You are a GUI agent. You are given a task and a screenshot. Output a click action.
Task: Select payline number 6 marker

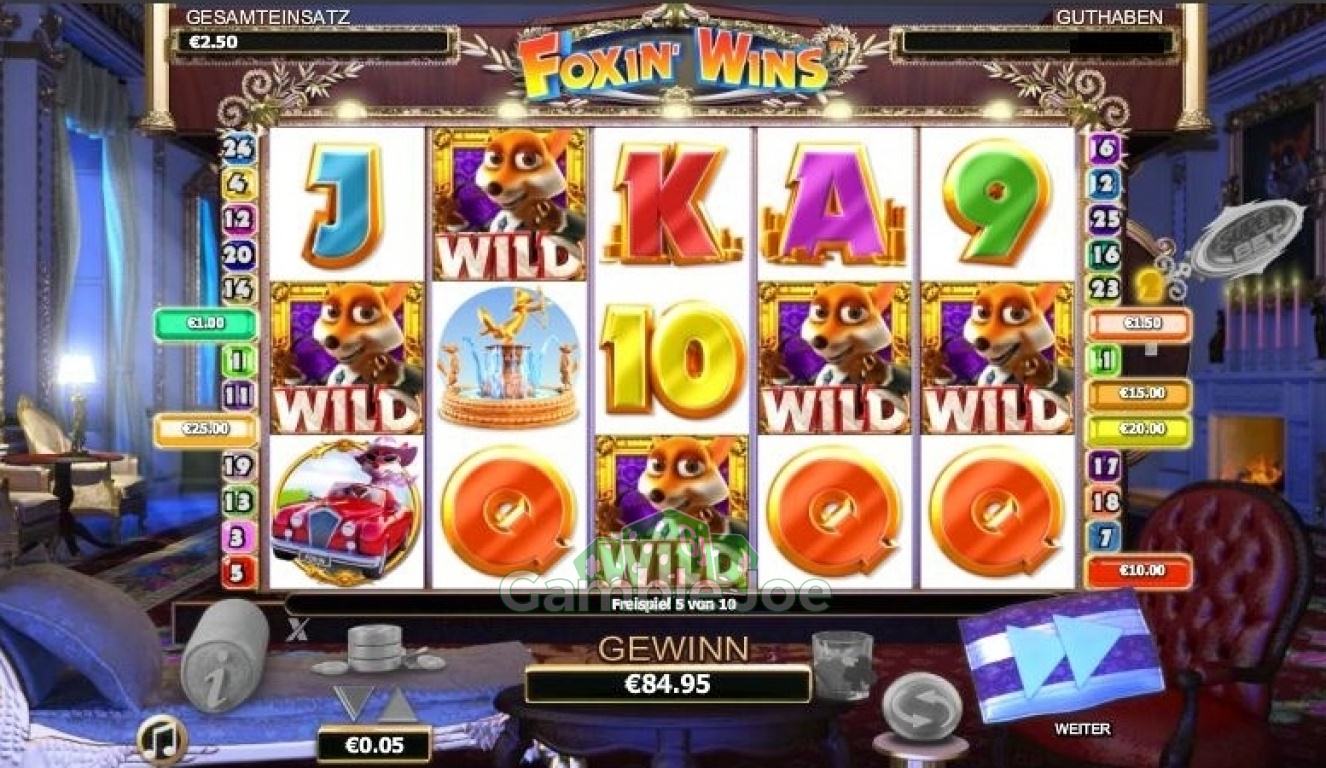tap(1104, 149)
